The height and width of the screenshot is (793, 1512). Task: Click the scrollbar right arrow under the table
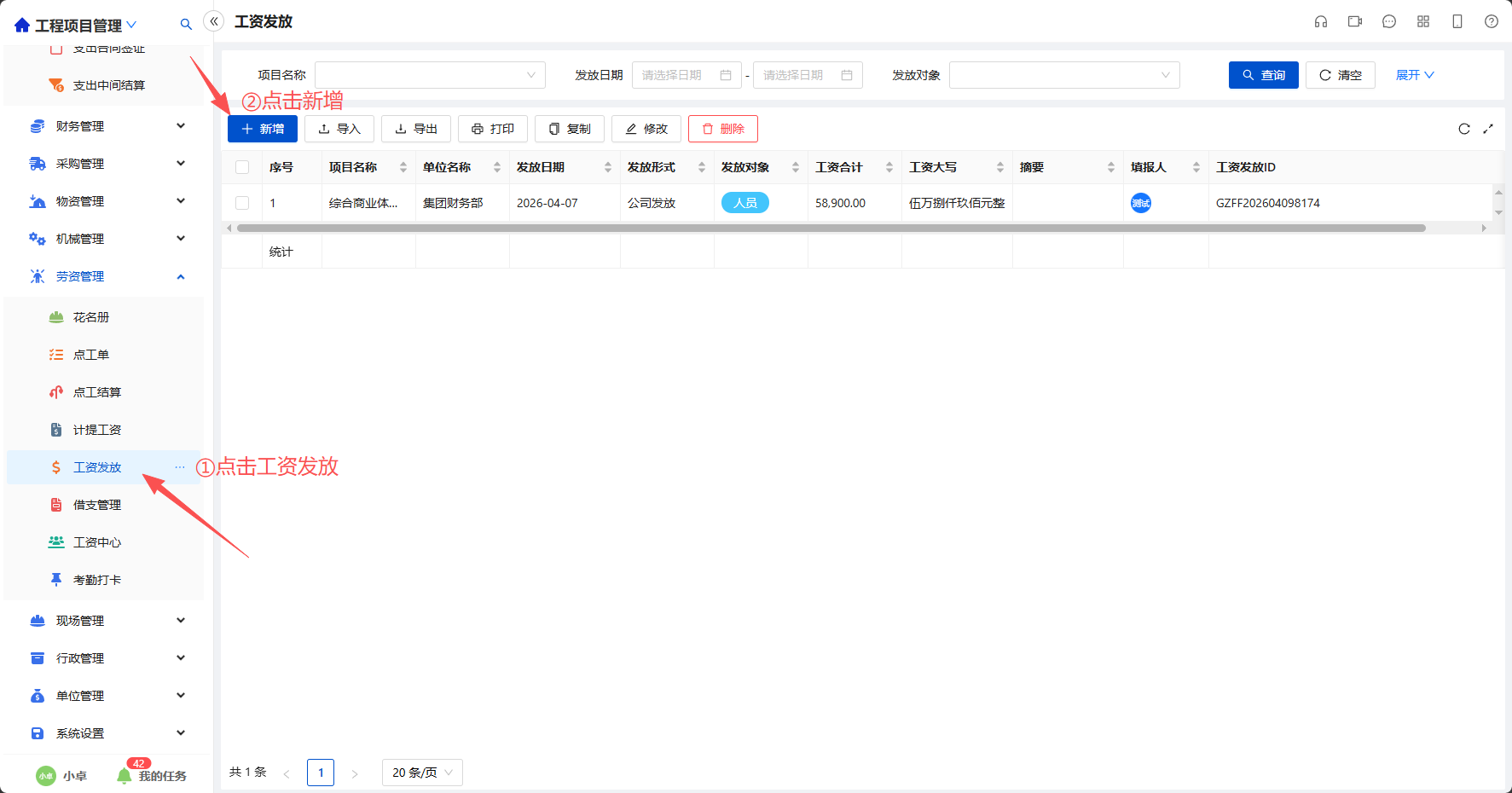(1484, 228)
